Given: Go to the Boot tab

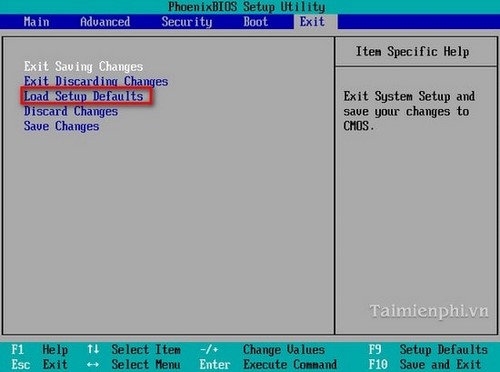Looking at the screenshot, I should [256, 22].
